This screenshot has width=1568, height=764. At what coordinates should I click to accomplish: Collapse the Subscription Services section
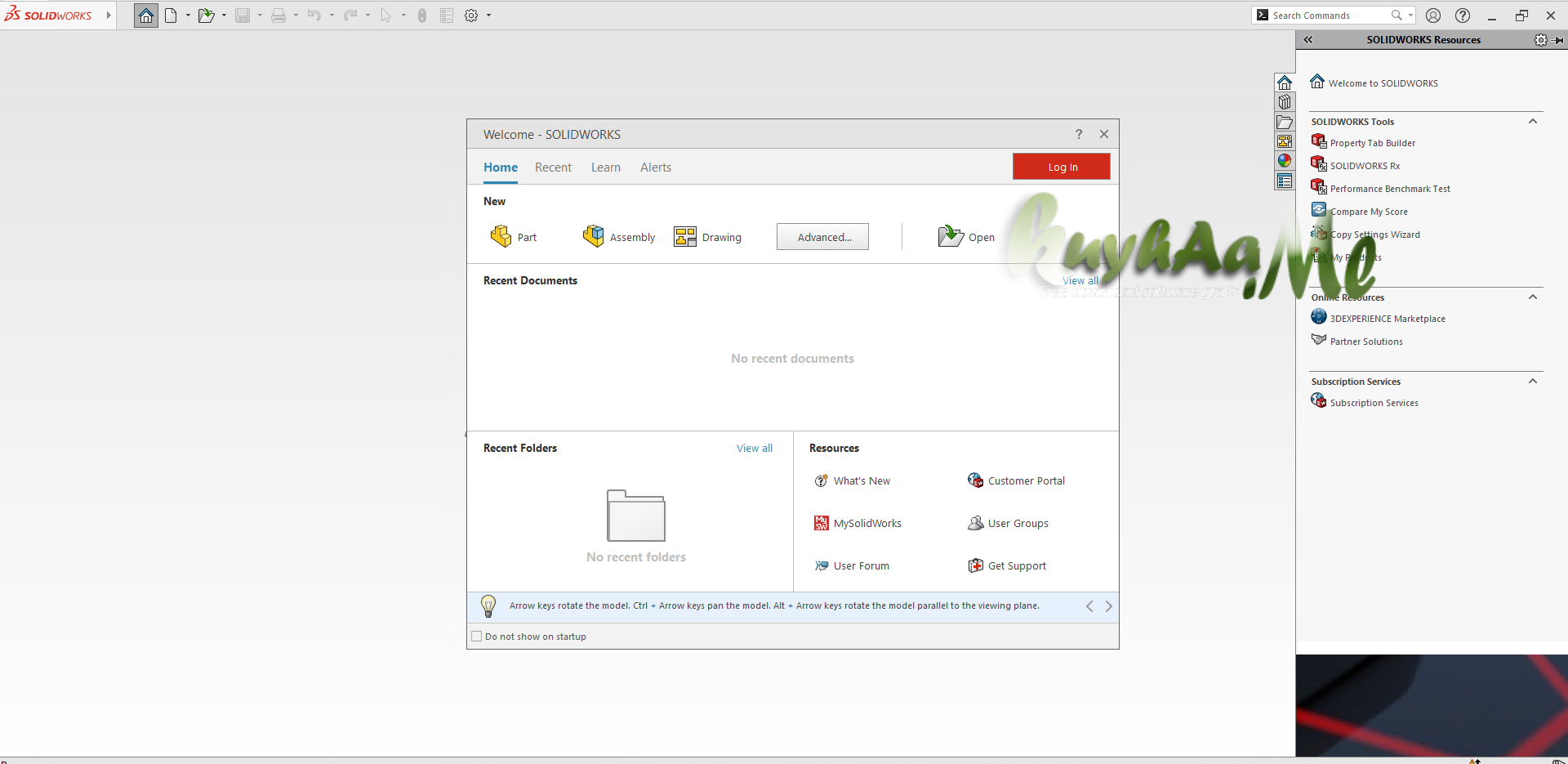1533,382
